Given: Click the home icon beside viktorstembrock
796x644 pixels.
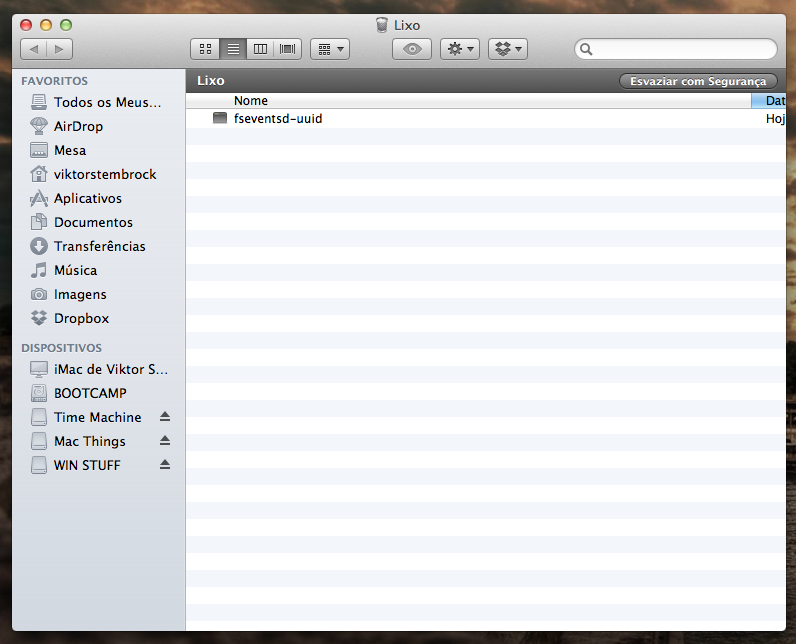Looking at the screenshot, I should click(x=39, y=174).
